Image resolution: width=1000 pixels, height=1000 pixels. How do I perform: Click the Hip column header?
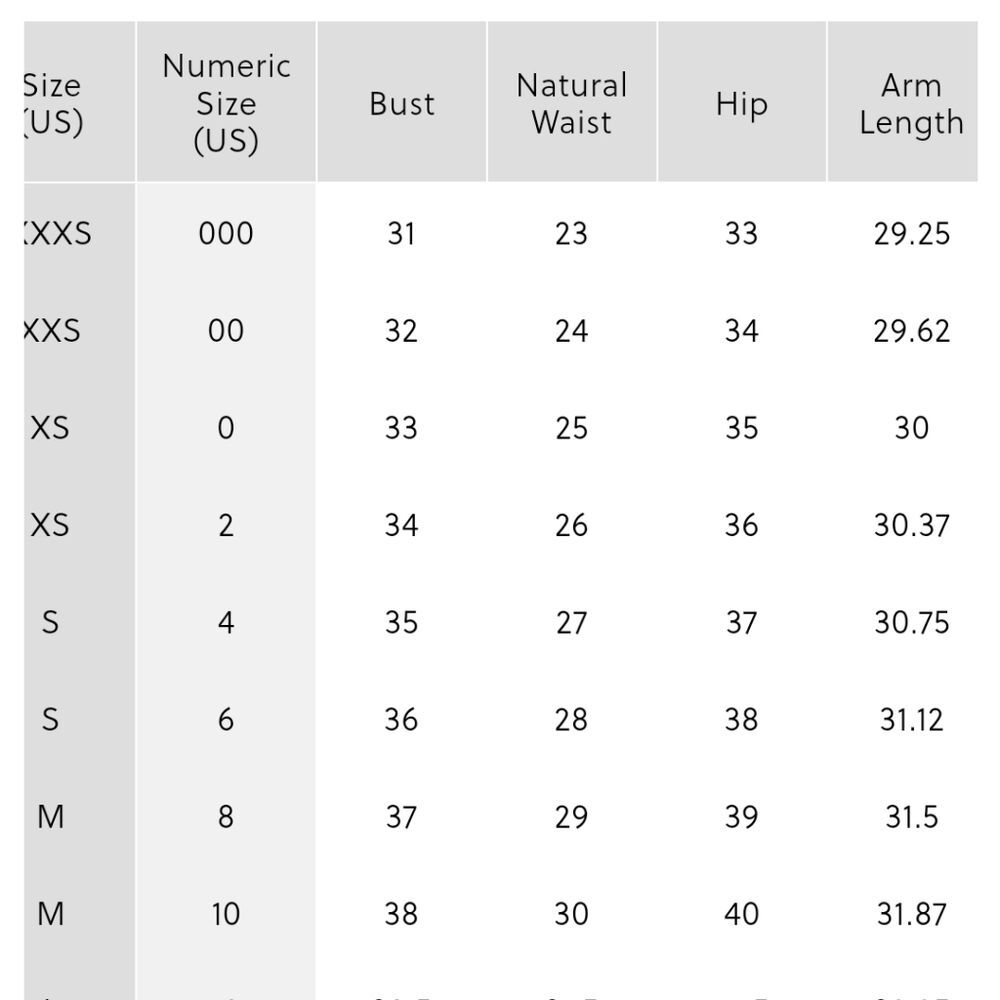click(x=742, y=104)
